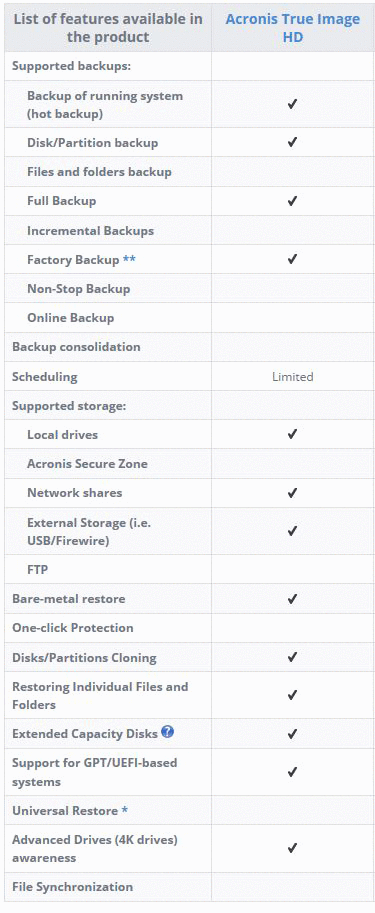
Task: Open the Acronis True Image HD link
Action: pos(293,27)
